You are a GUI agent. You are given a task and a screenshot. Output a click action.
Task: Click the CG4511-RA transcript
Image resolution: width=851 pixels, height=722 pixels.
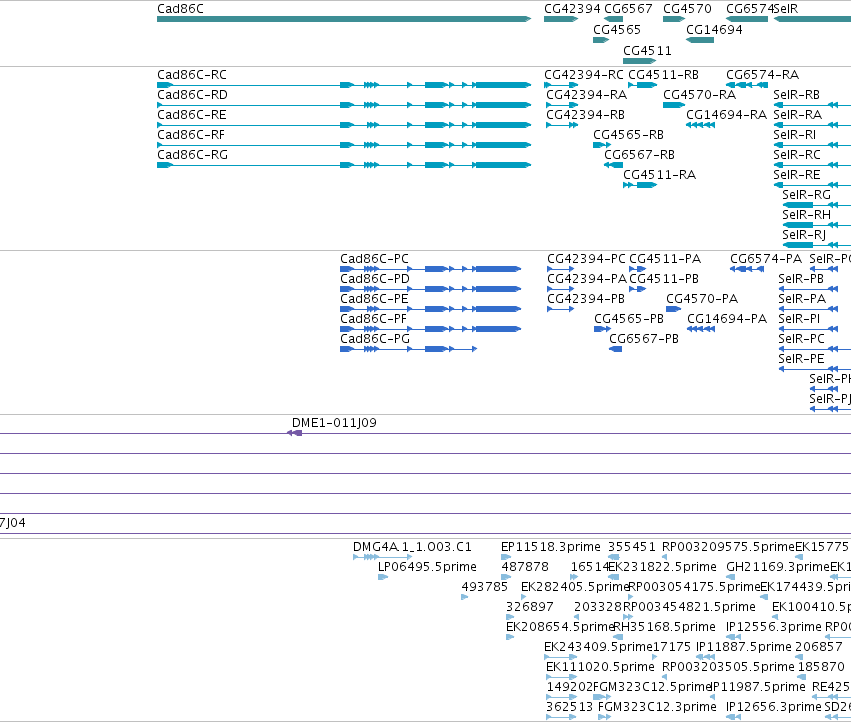point(640,185)
